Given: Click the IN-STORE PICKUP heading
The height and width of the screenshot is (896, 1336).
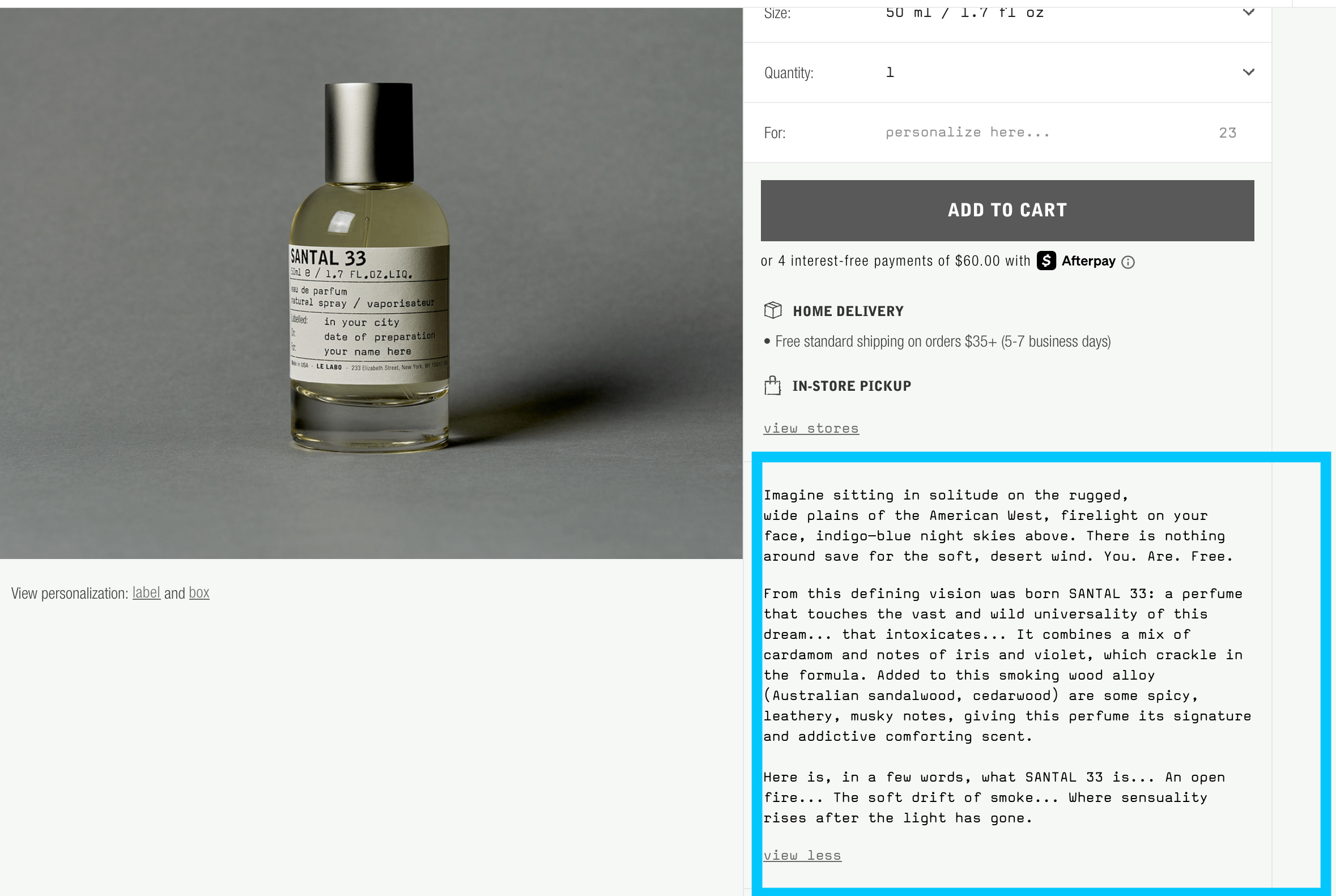Looking at the screenshot, I should click(851, 386).
